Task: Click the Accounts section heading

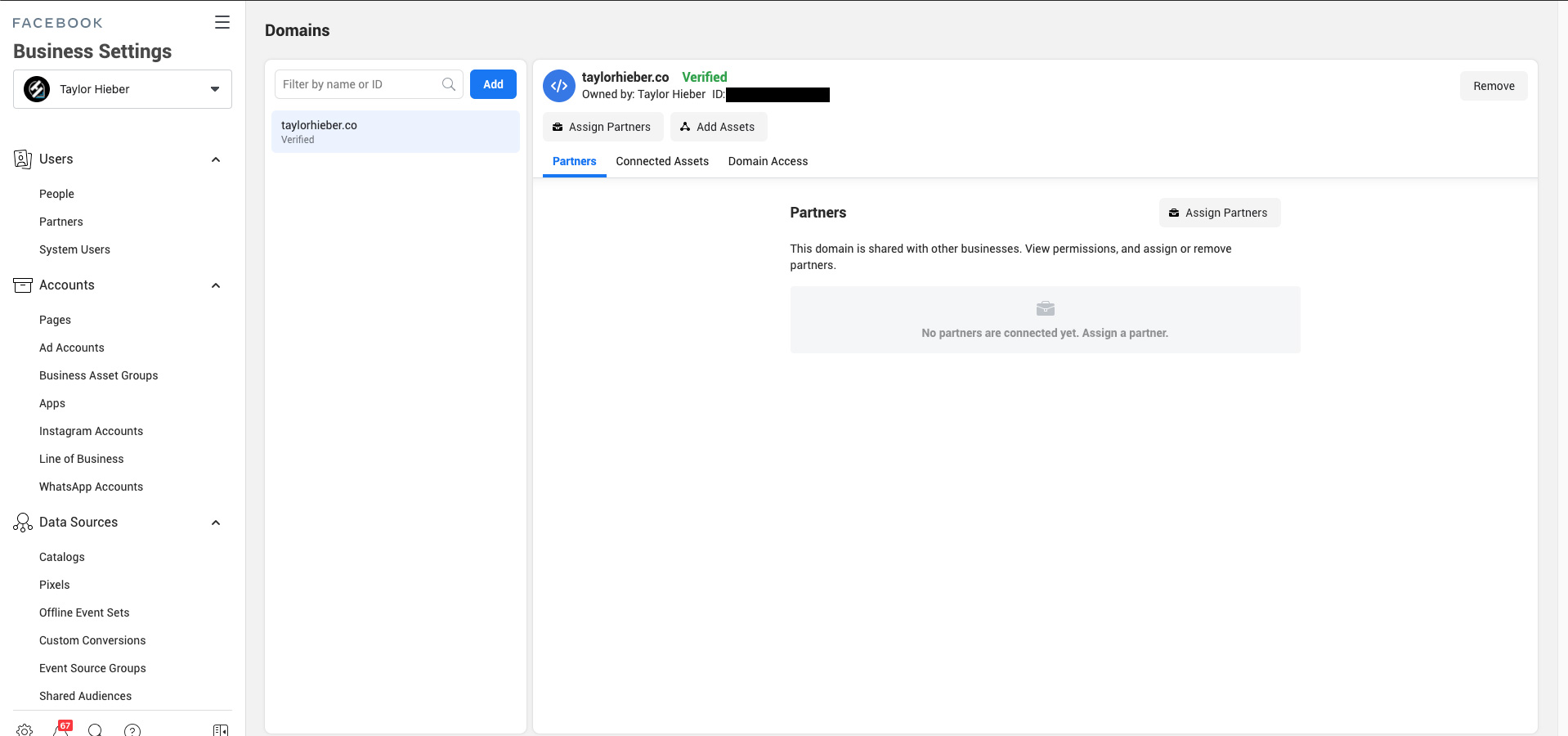Action: 67,285
